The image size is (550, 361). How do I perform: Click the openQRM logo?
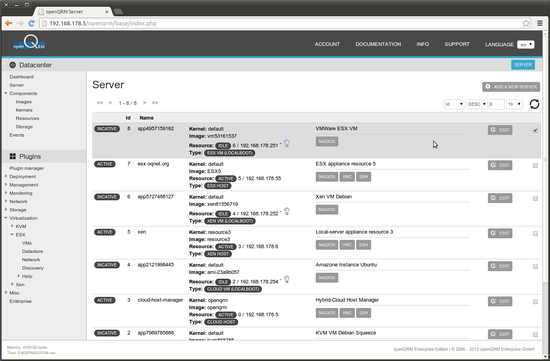coord(29,42)
